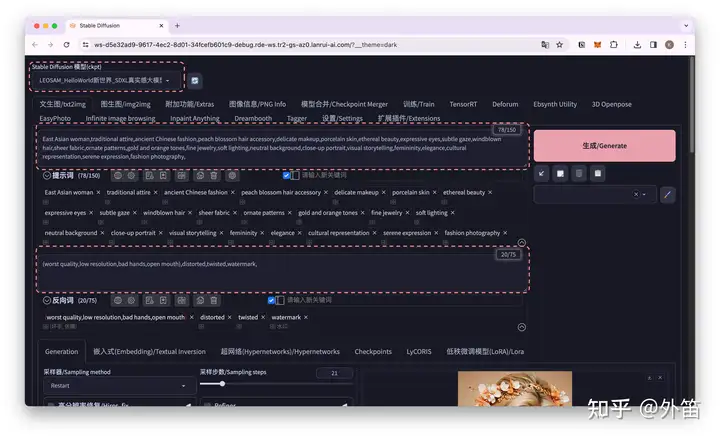Click the globe icon in the 提示词 toolbar
Screen dimensions: 720x439
click(x=118, y=175)
